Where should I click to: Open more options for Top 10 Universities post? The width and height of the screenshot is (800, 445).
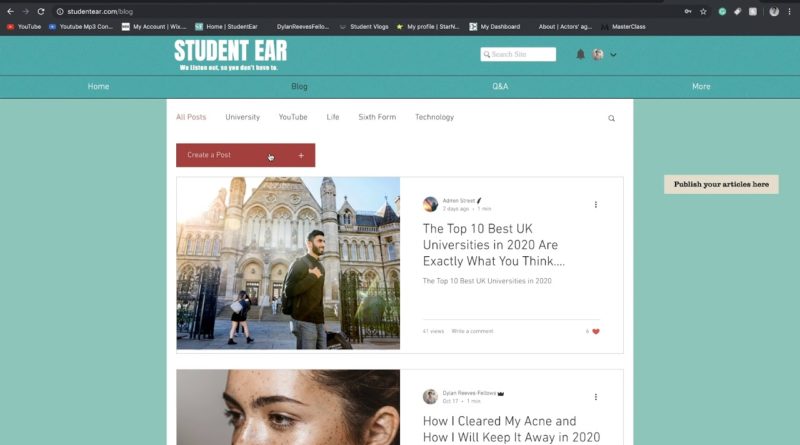[595, 205]
